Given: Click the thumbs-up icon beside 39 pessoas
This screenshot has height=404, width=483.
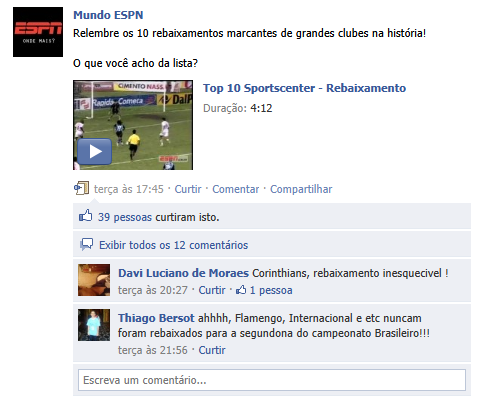Looking at the screenshot, I should (86, 216).
